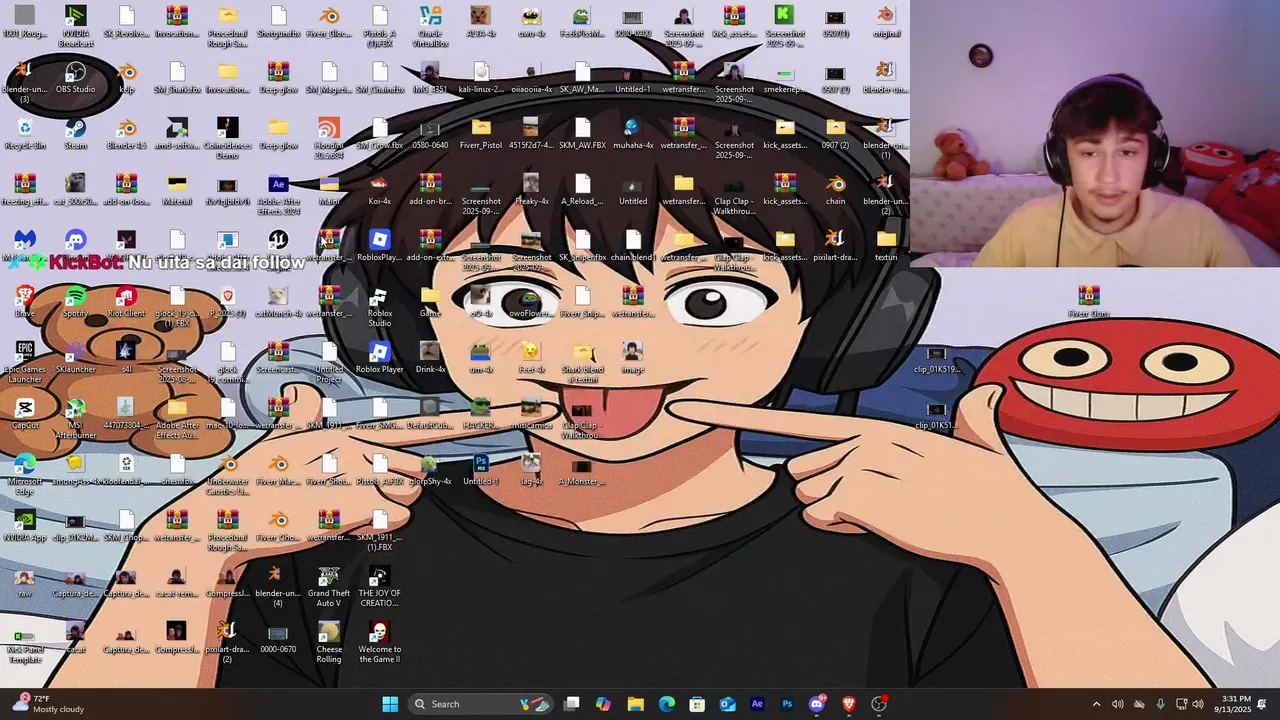Open Grand Theft Auto V shortcut
The width and height of the screenshot is (1280, 720).
tap(329, 586)
